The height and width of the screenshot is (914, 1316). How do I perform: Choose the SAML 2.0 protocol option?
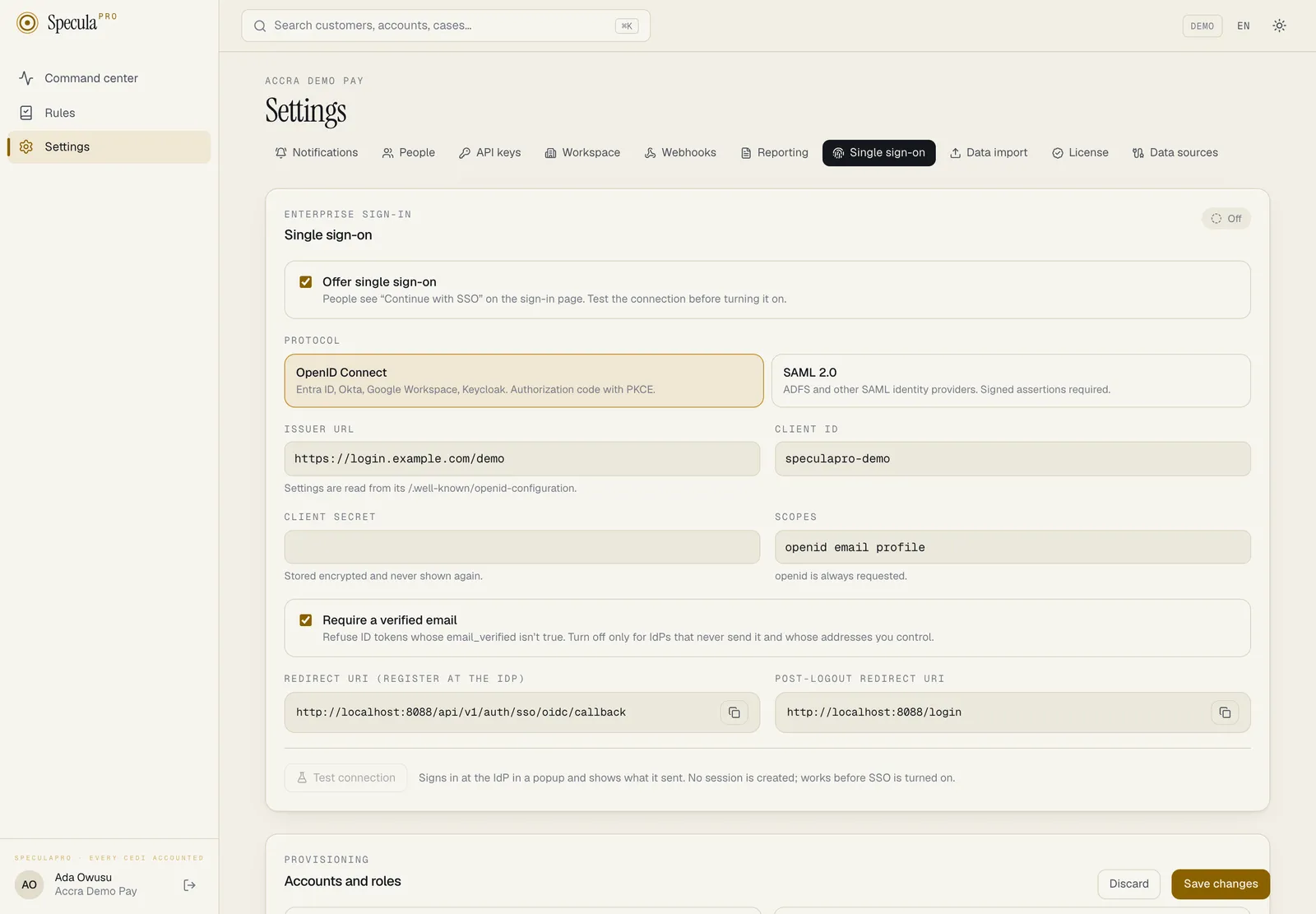pos(1011,381)
